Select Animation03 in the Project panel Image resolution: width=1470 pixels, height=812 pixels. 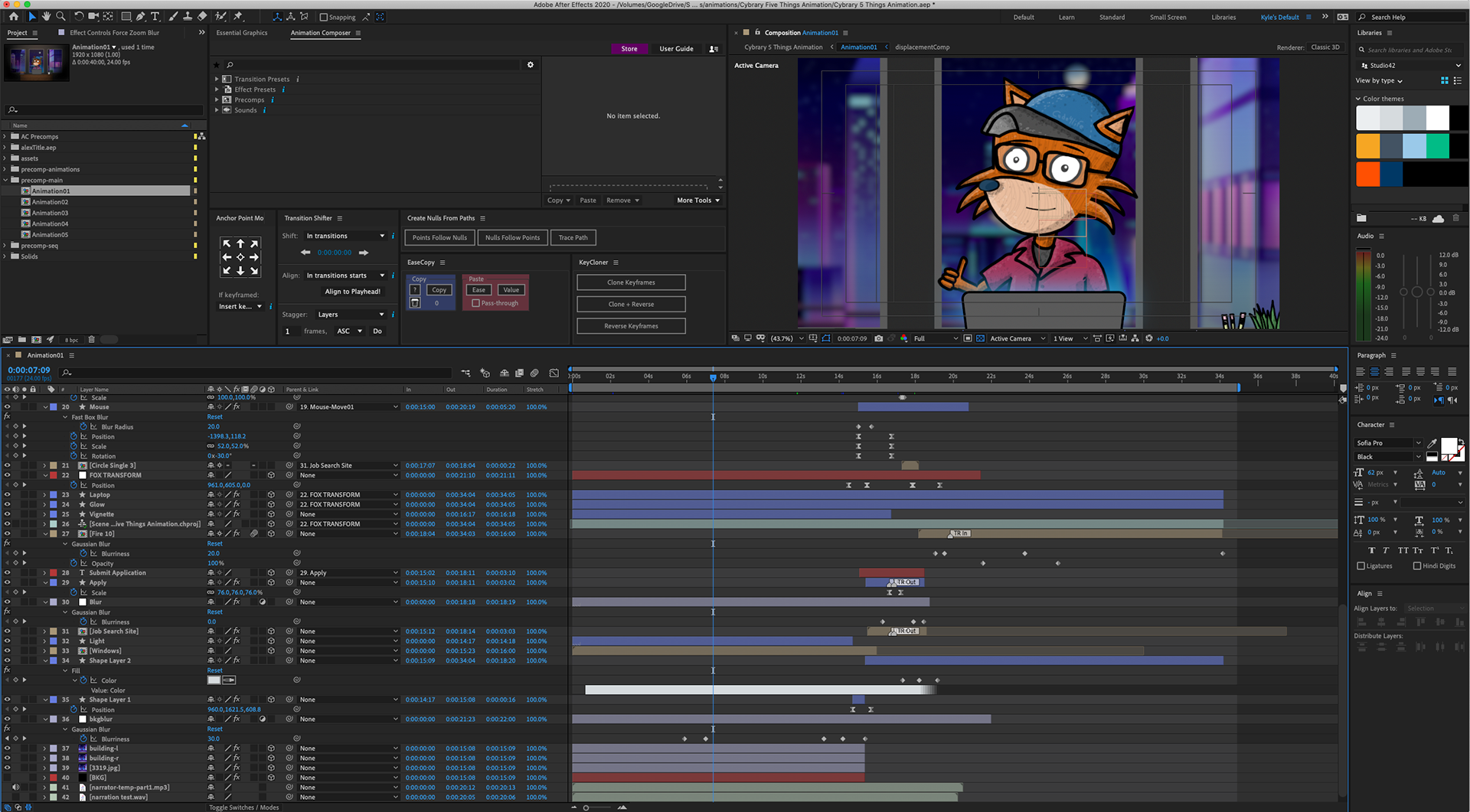pos(50,213)
